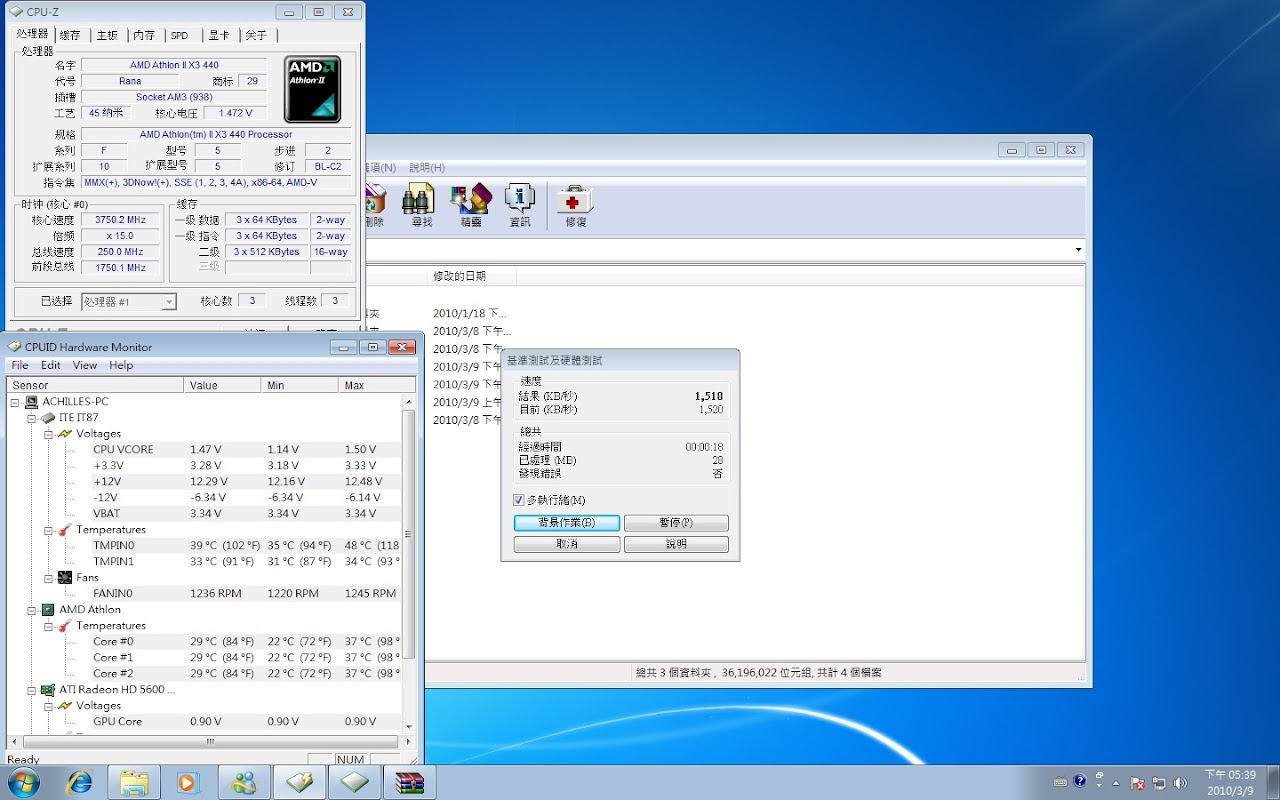Open the 說明(H) menu in WinRAR
Image resolution: width=1280 pixels, height=800 pixels.
click(x=427, y=168)
